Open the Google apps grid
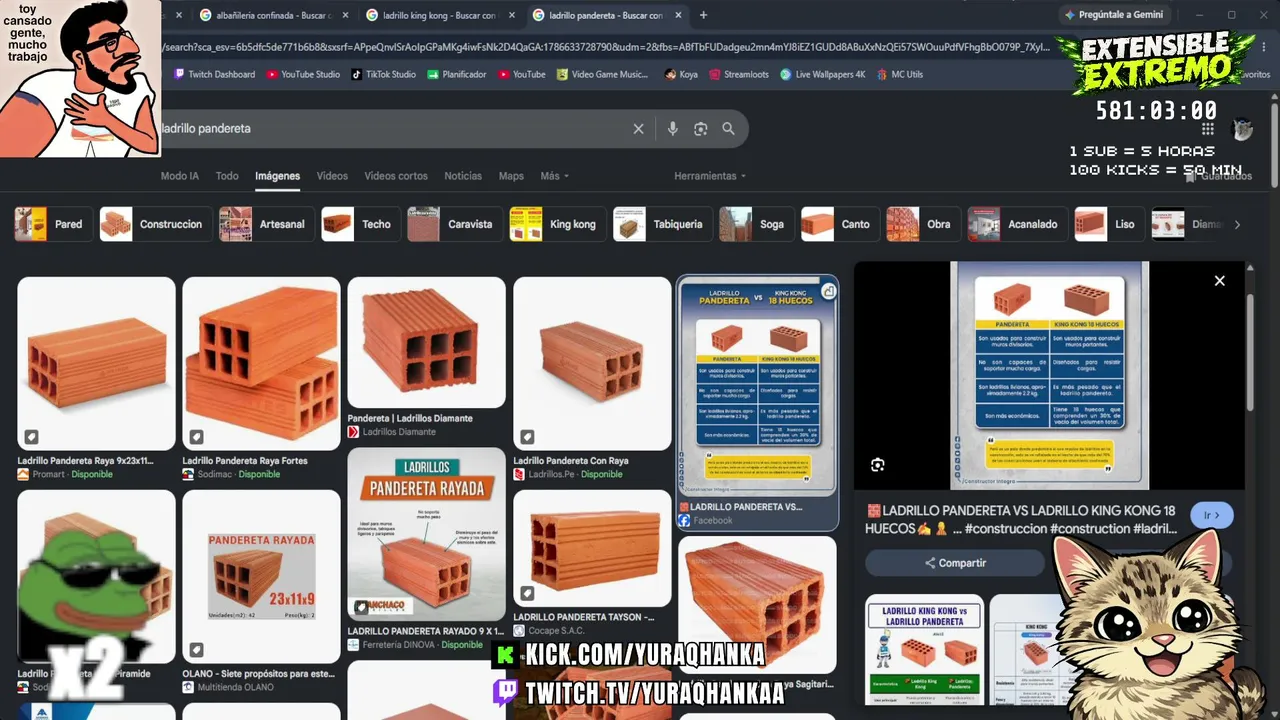This screenshot has height=720, width=1280. [1208, 129]
